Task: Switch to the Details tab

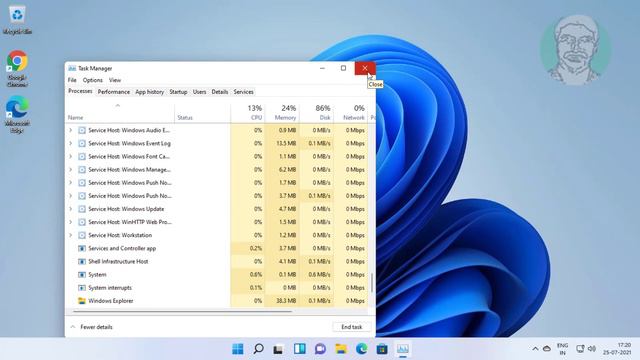Action: coord(220,92)
